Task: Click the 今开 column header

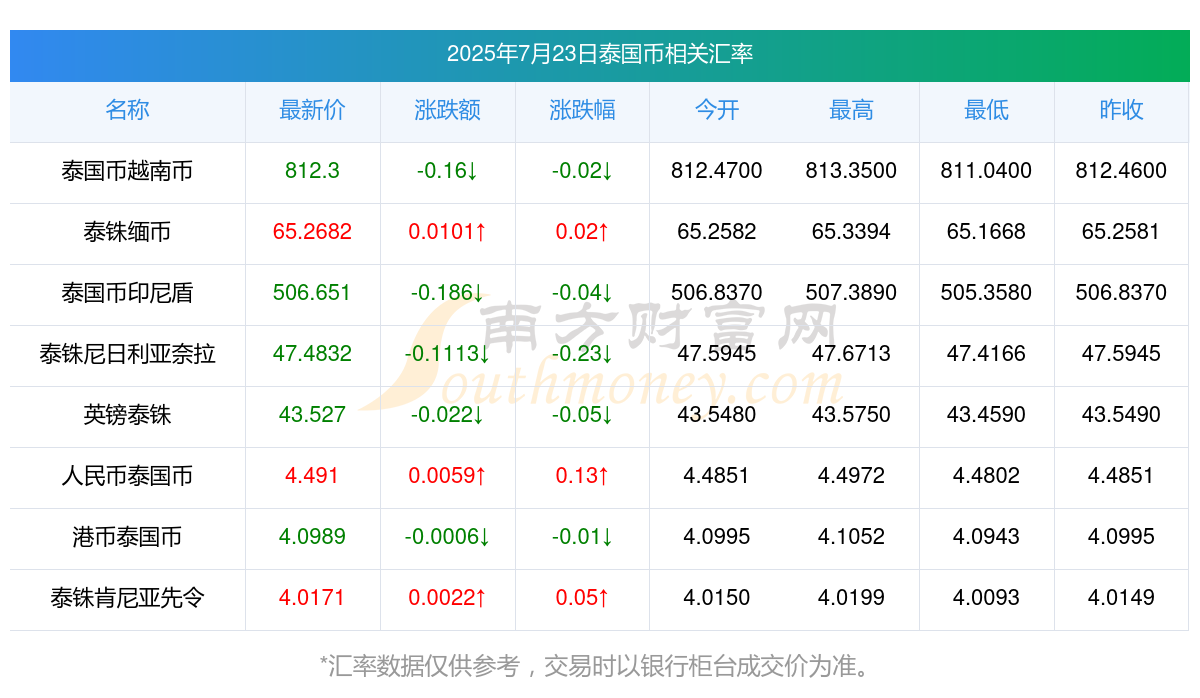Action: (x=717, y=110)
